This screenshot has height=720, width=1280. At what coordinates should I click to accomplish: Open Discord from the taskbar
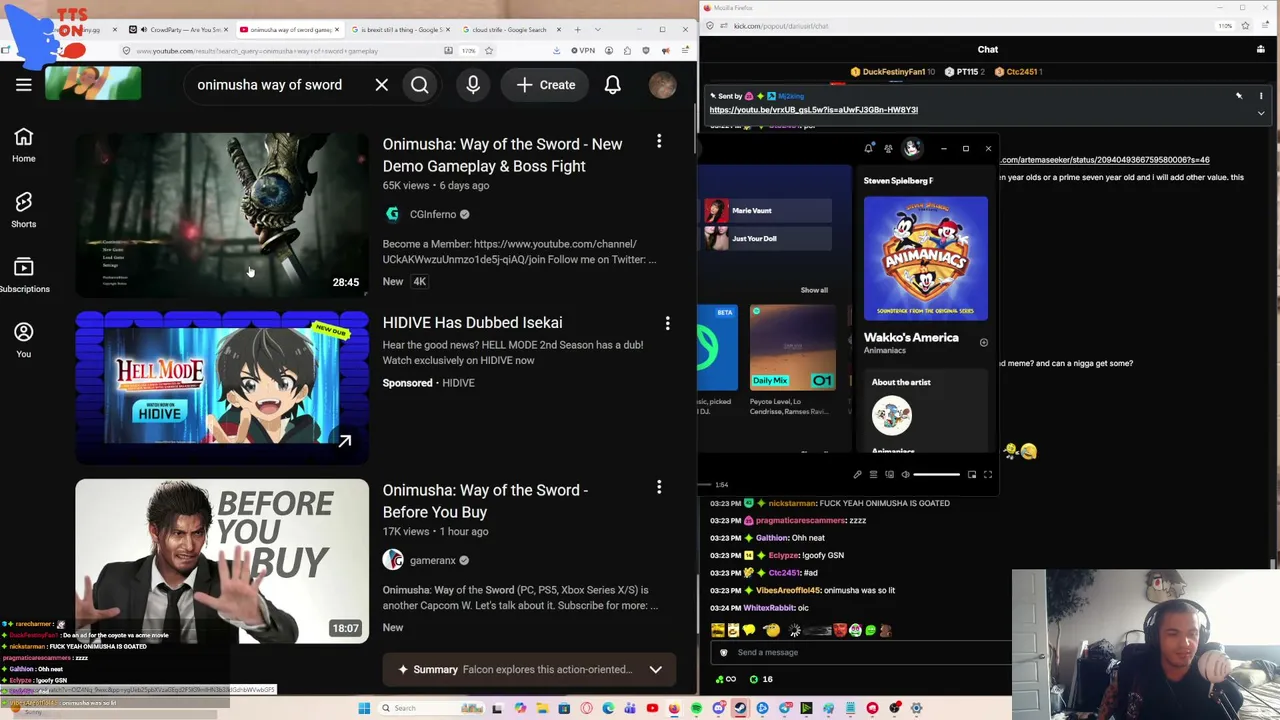click(x=718, y=708)
